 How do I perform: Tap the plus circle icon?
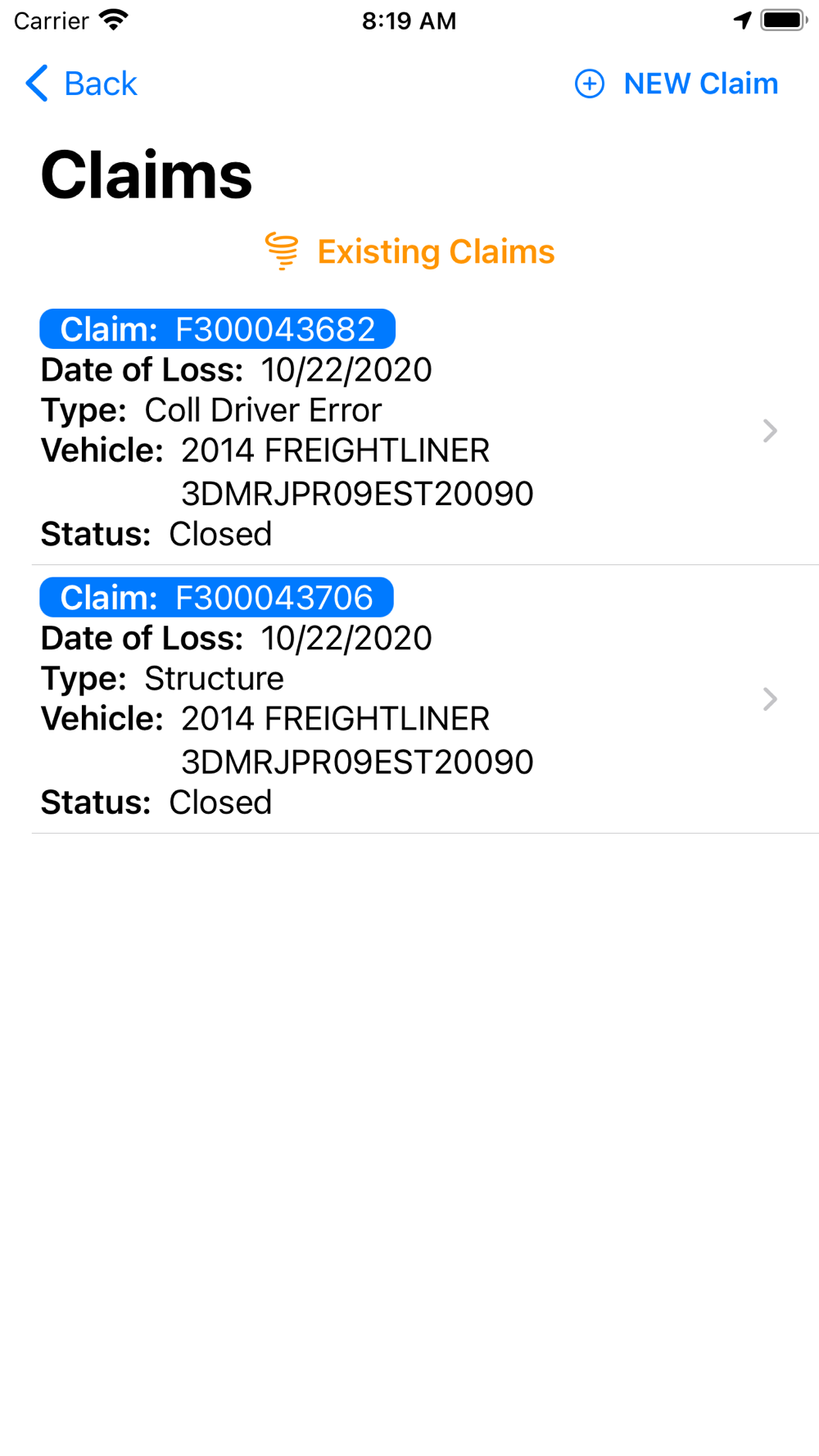pos(589,84)
